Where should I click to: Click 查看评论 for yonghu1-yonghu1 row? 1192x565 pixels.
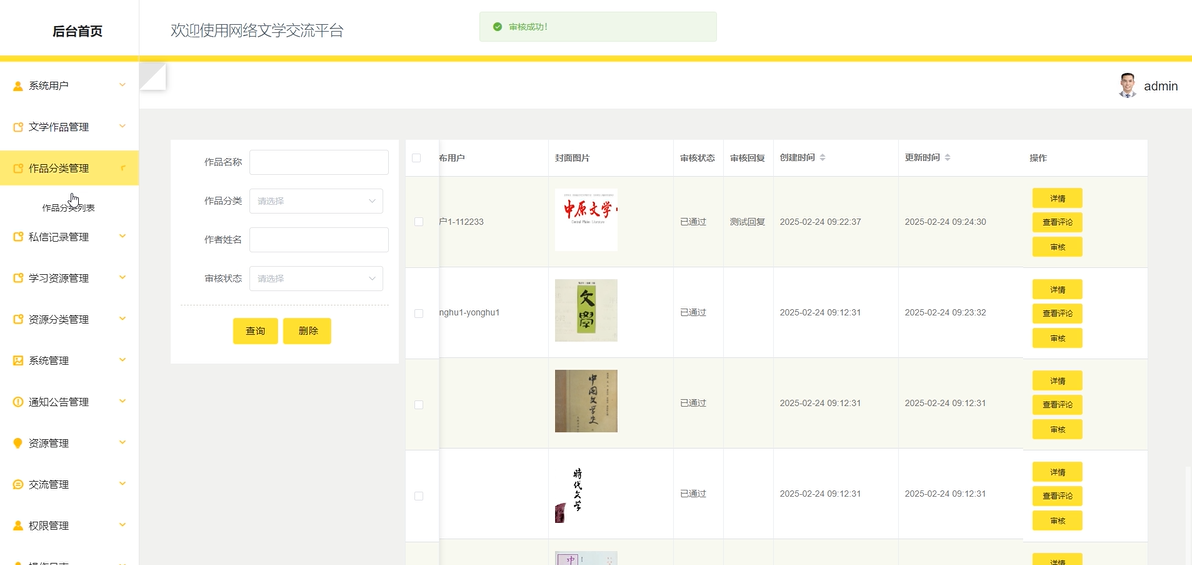(x=1057, y=313)
